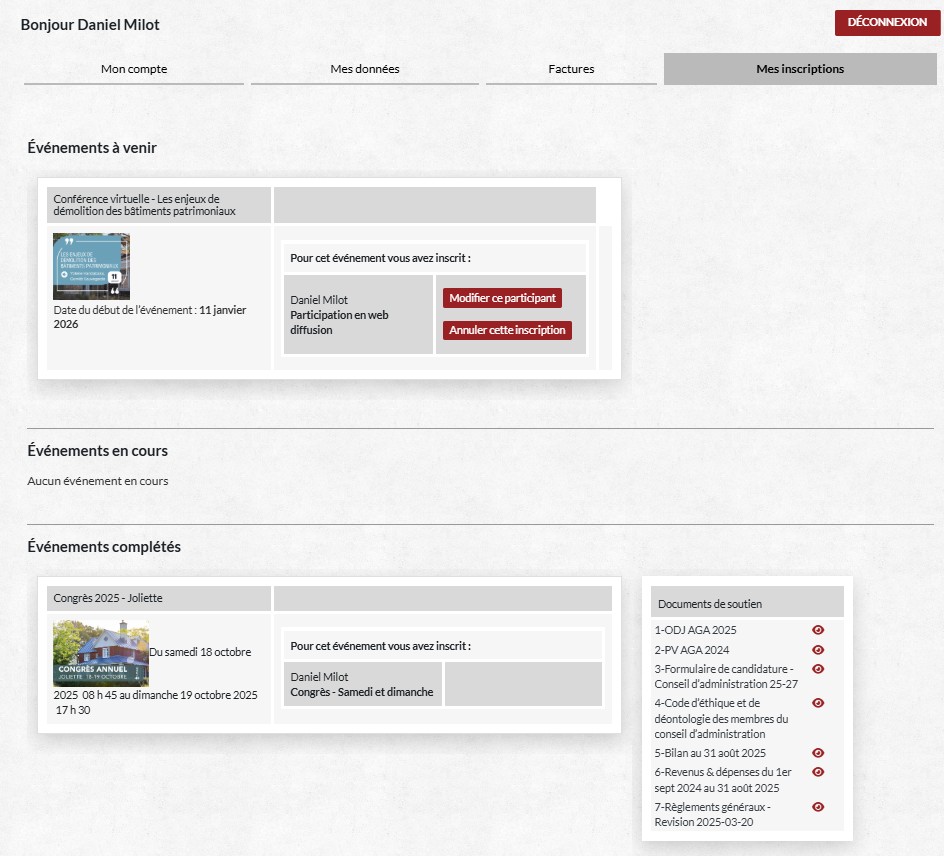Open the Mes données tab

pyautogui.click(x=365, y=69)
